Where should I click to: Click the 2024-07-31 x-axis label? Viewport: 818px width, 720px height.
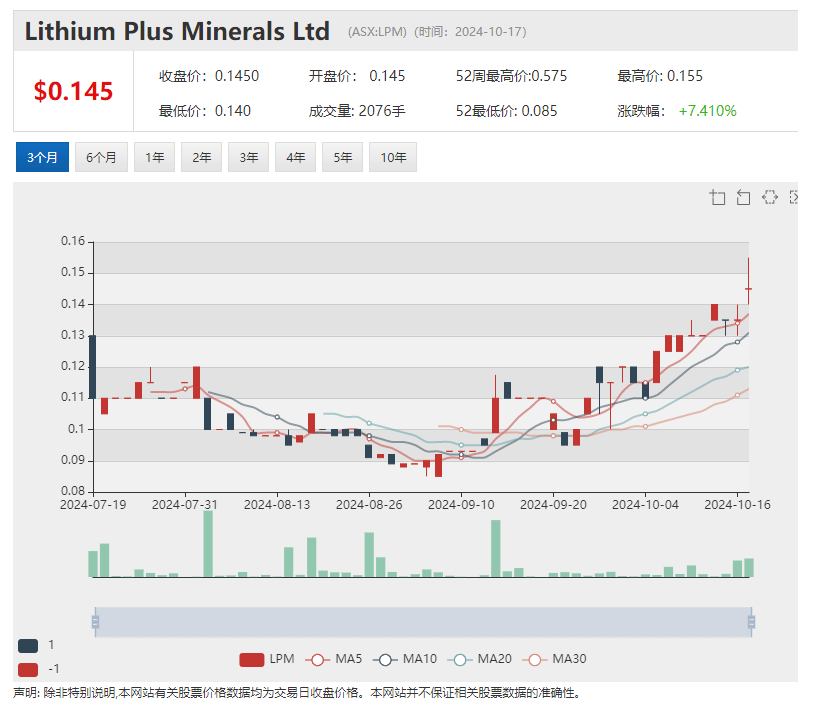point(185,505)
